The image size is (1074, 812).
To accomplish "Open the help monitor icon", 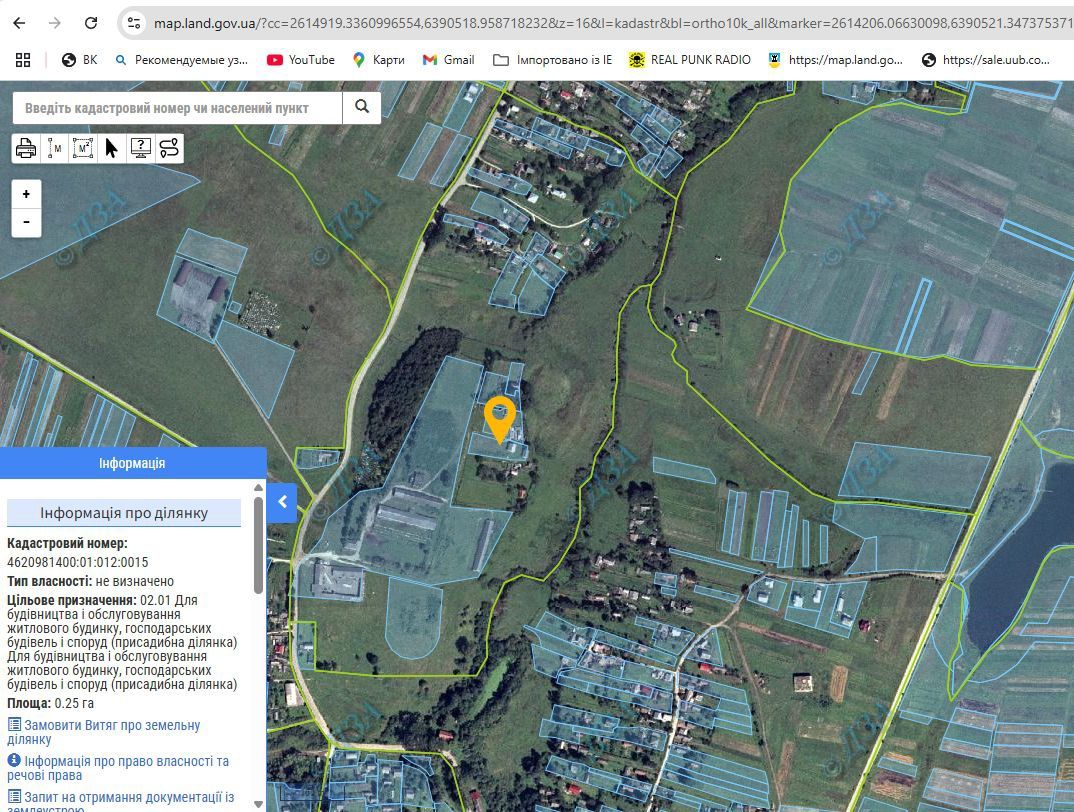I will [140, 148].
